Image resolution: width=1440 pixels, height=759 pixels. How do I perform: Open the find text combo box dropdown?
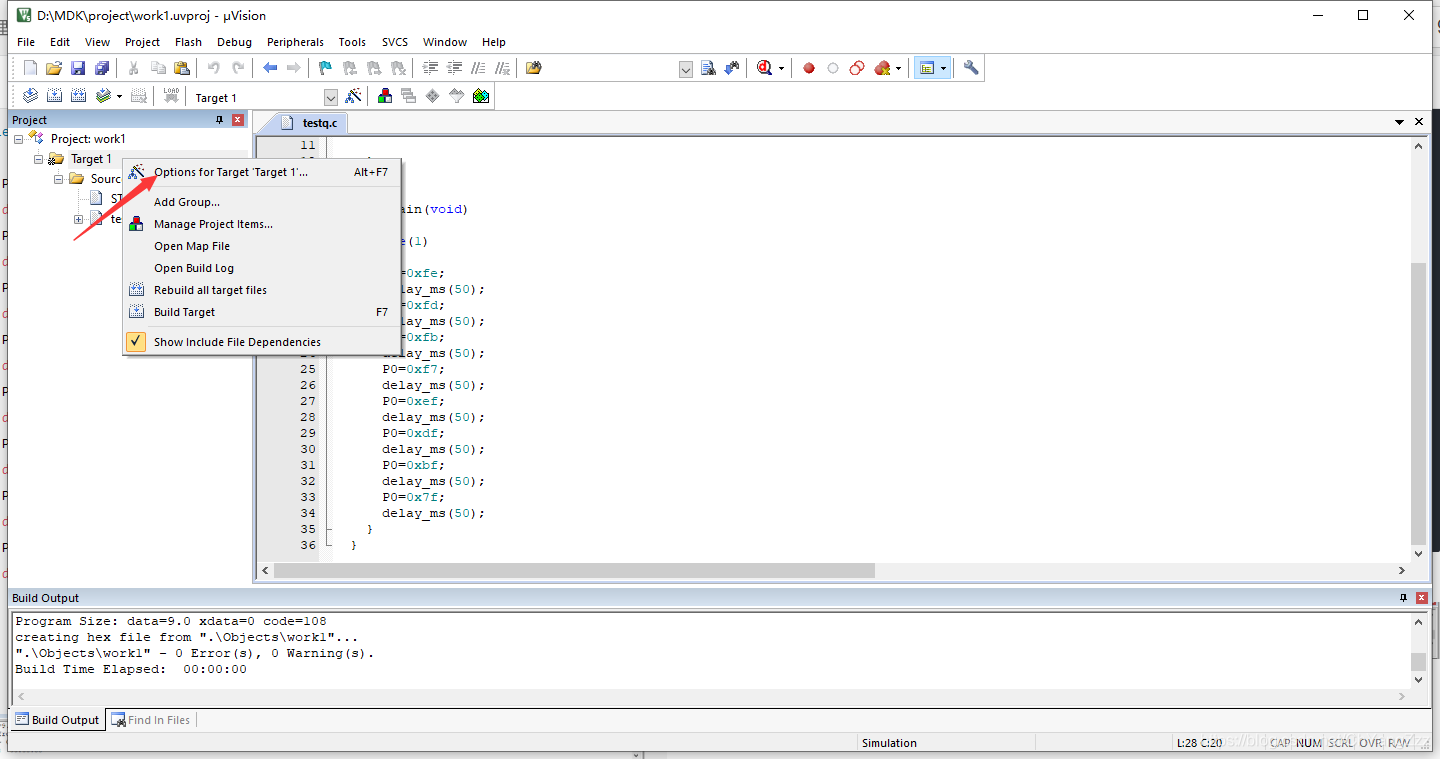686,69
